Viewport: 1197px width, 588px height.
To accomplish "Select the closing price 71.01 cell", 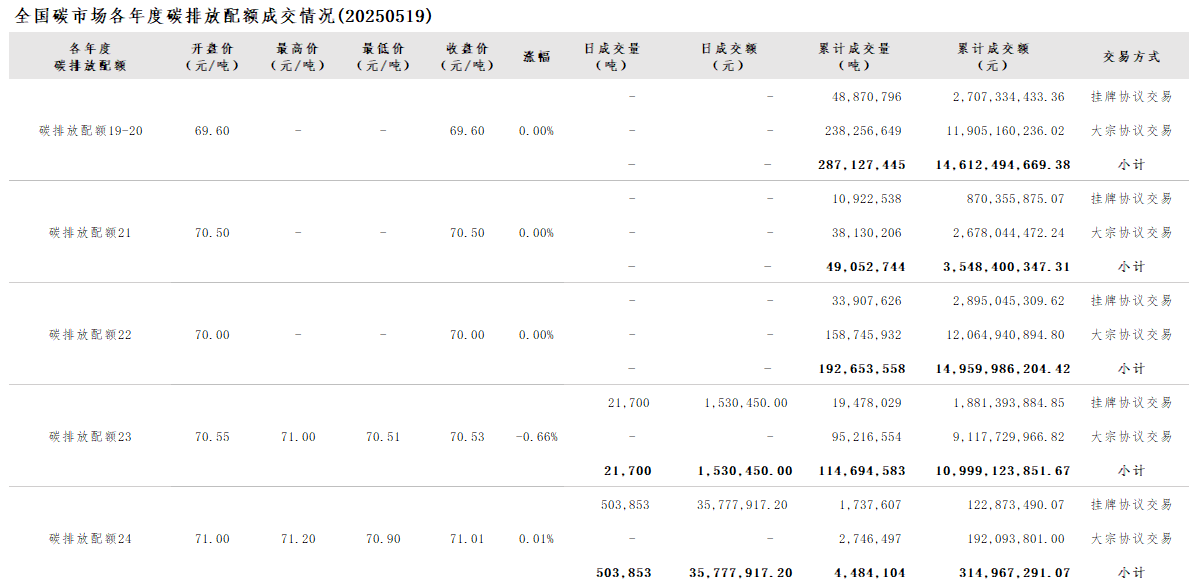I will tap(467, 539).
